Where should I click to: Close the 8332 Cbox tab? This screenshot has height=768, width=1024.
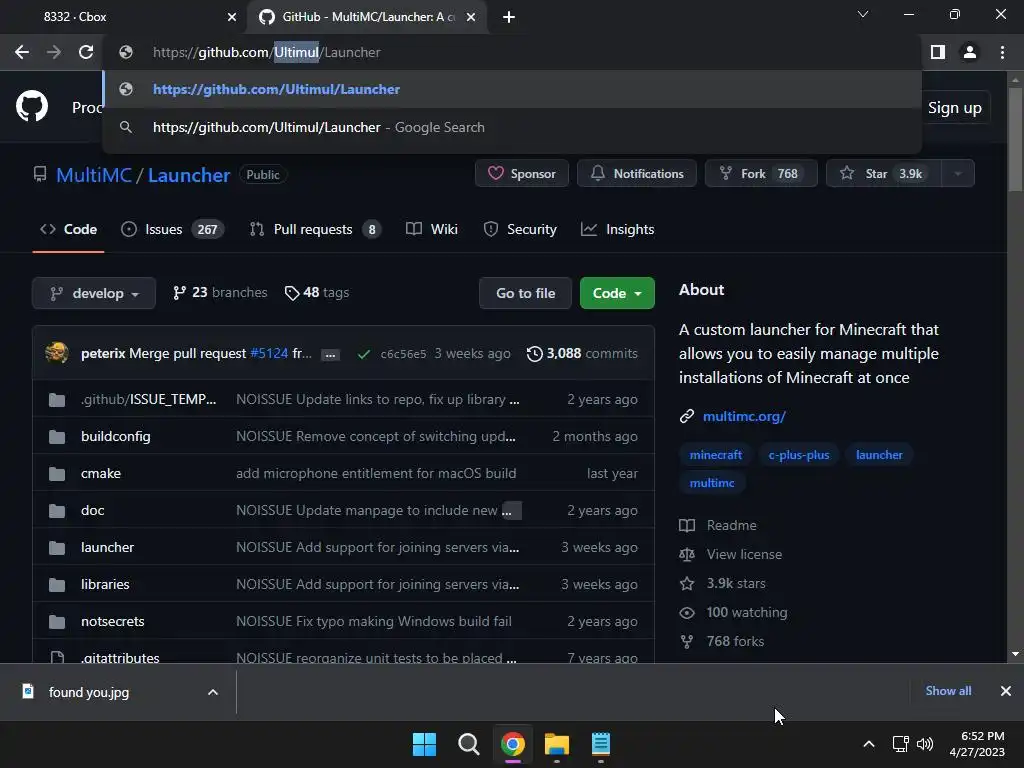[231, 17]
